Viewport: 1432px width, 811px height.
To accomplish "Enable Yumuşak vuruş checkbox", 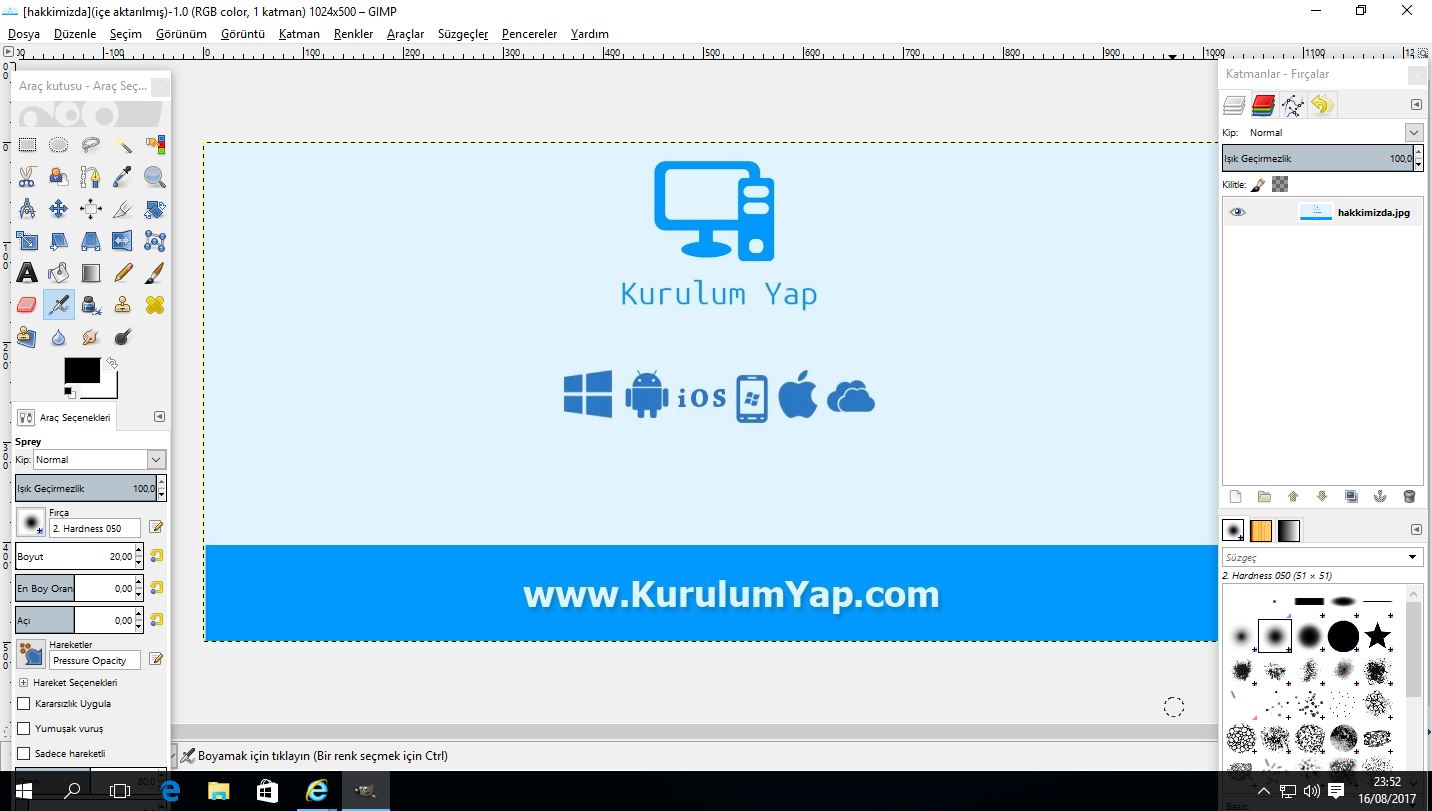I will pos(24,729).
